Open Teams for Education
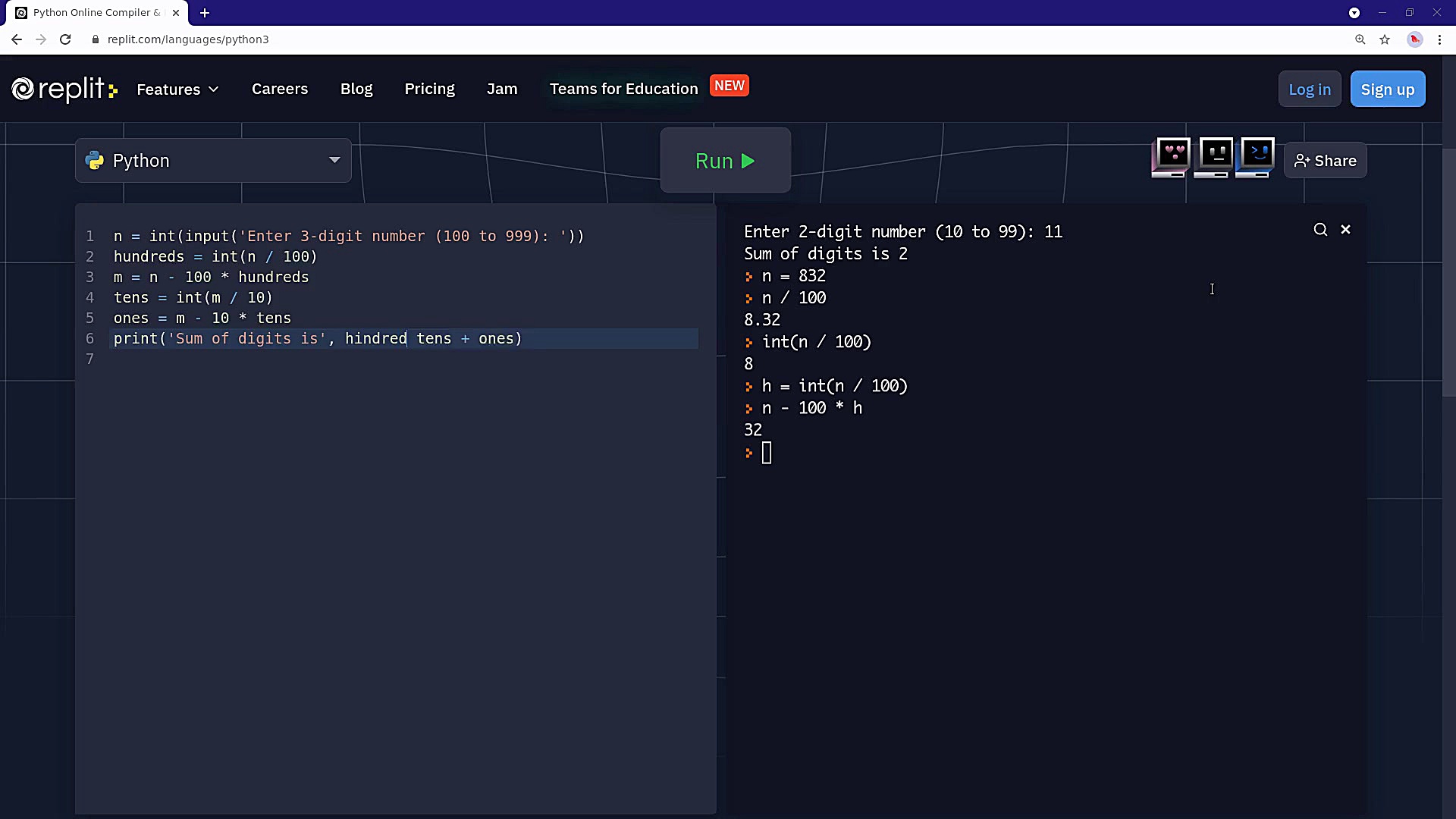The width and height of the screenshot is (1456, 819). click(x=623, y=89)
